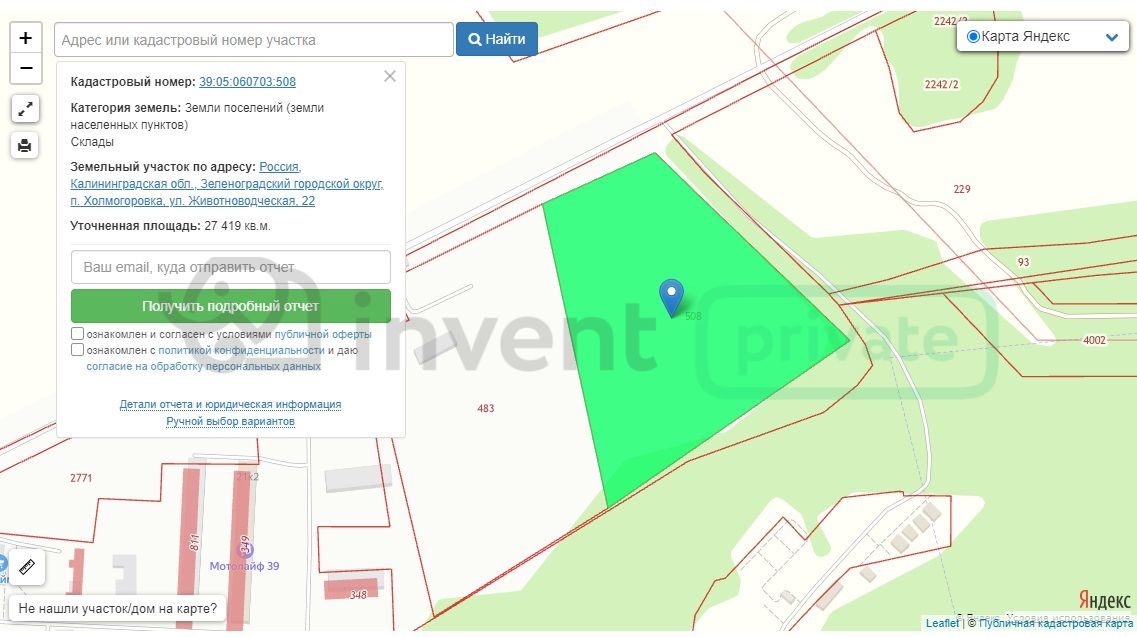1137x637 pixels.
Task: Check the privacy policy consent checkbox
Action: click(x=77, y=350)
